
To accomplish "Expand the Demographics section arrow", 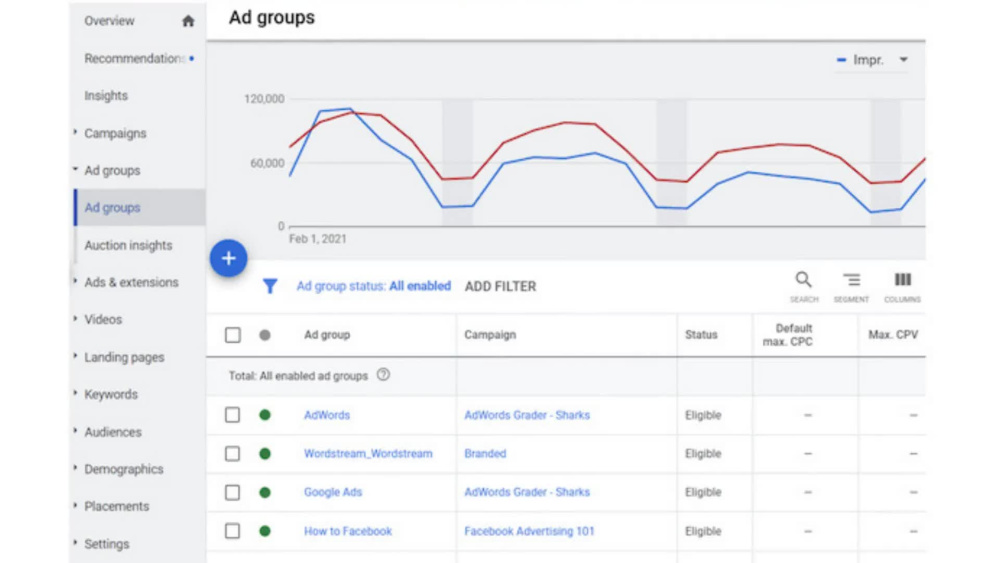I will (x=75, y=468).
